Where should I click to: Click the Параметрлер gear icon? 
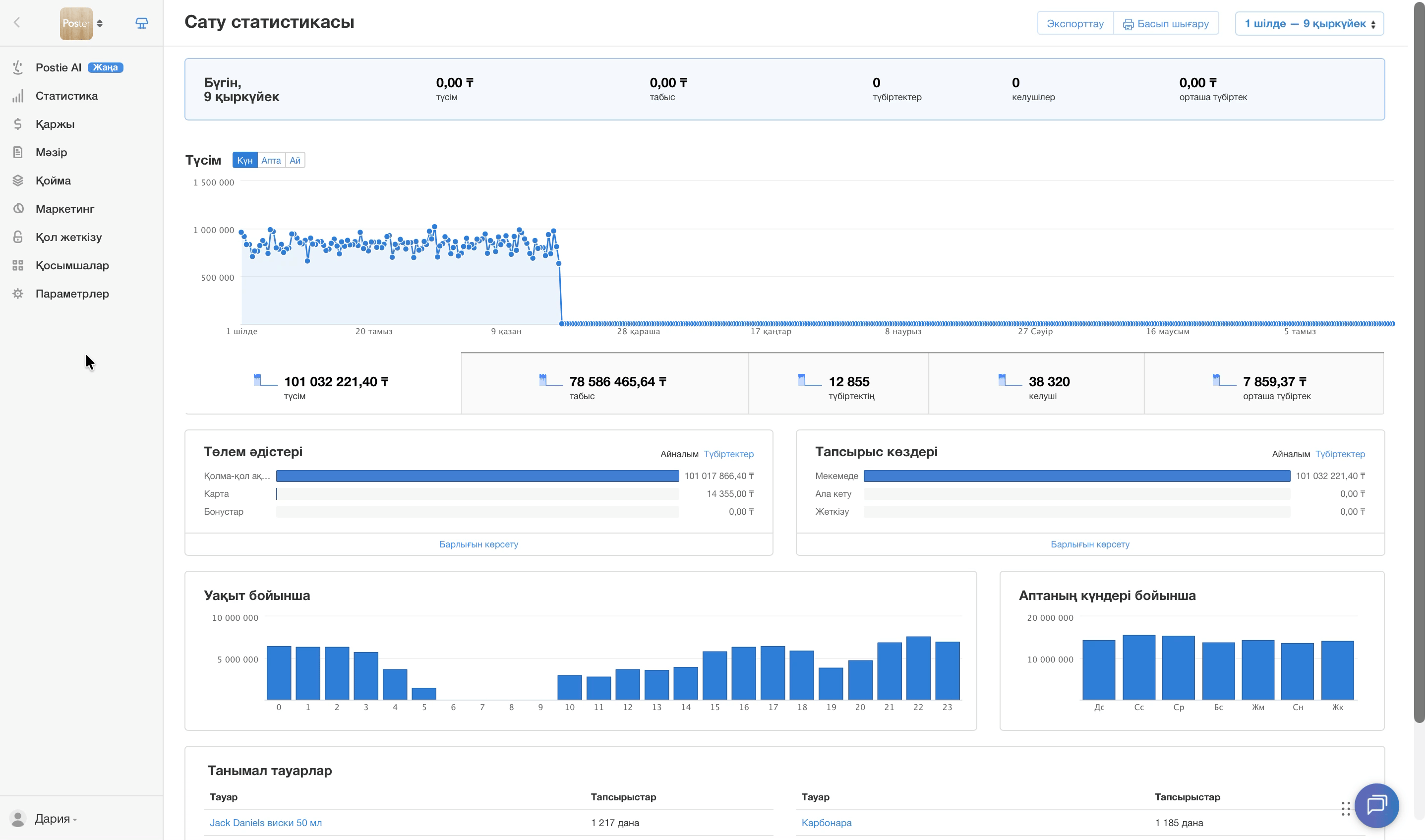click(18, 294)
